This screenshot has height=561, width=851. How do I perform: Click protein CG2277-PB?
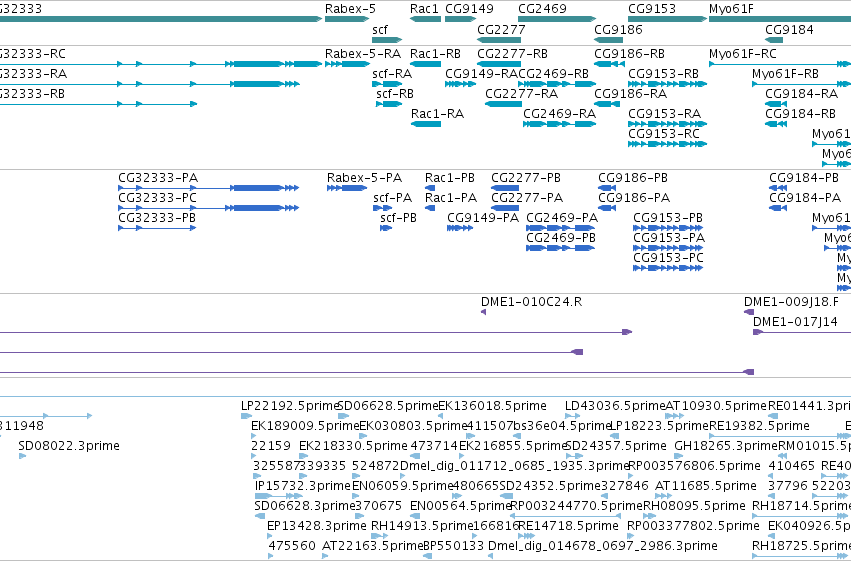(505, 188)
